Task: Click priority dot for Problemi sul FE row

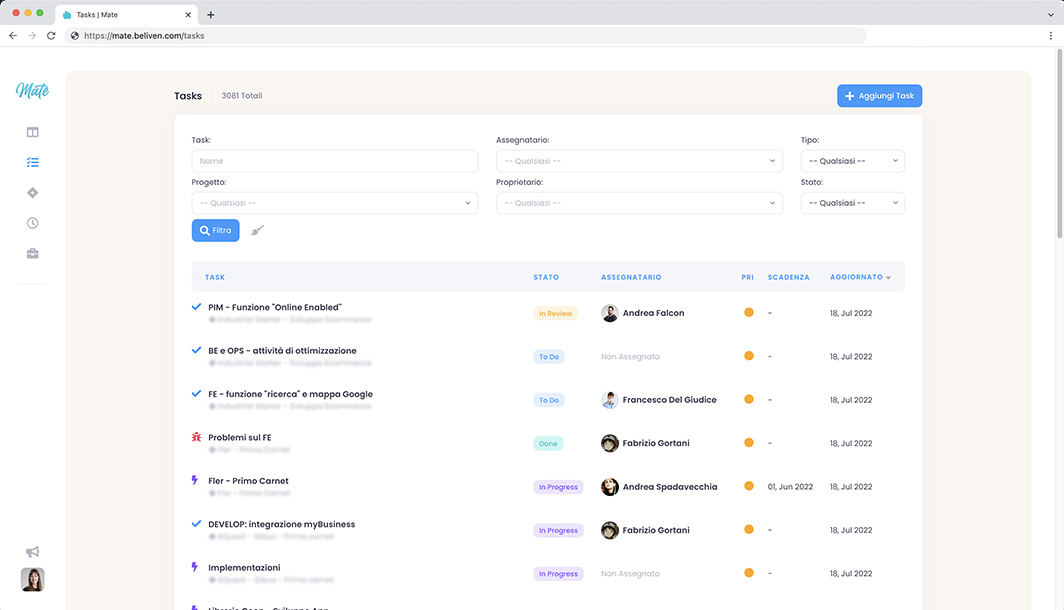Action: pos(748,442)
